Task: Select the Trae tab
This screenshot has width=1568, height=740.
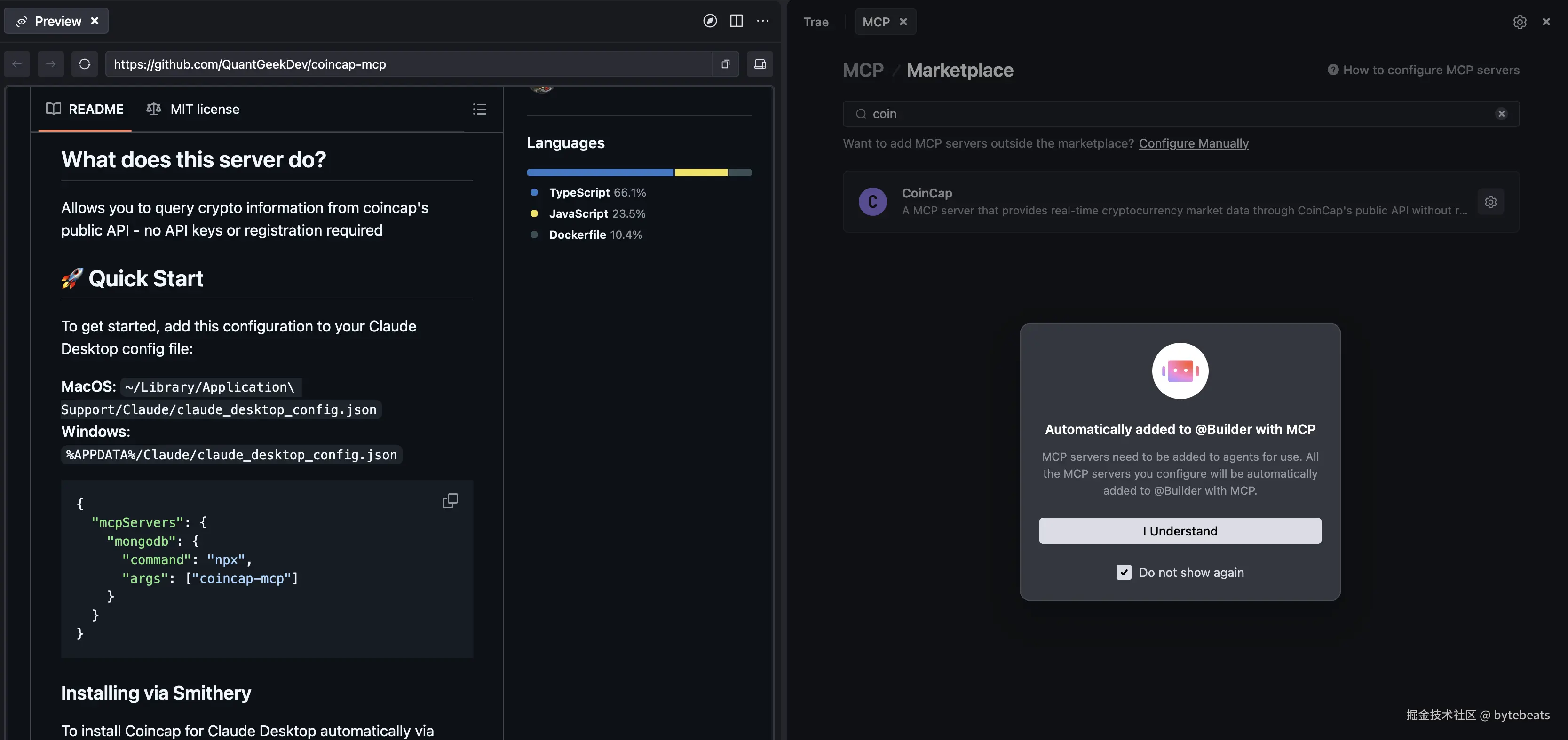Action: click(x=816, y=22)
